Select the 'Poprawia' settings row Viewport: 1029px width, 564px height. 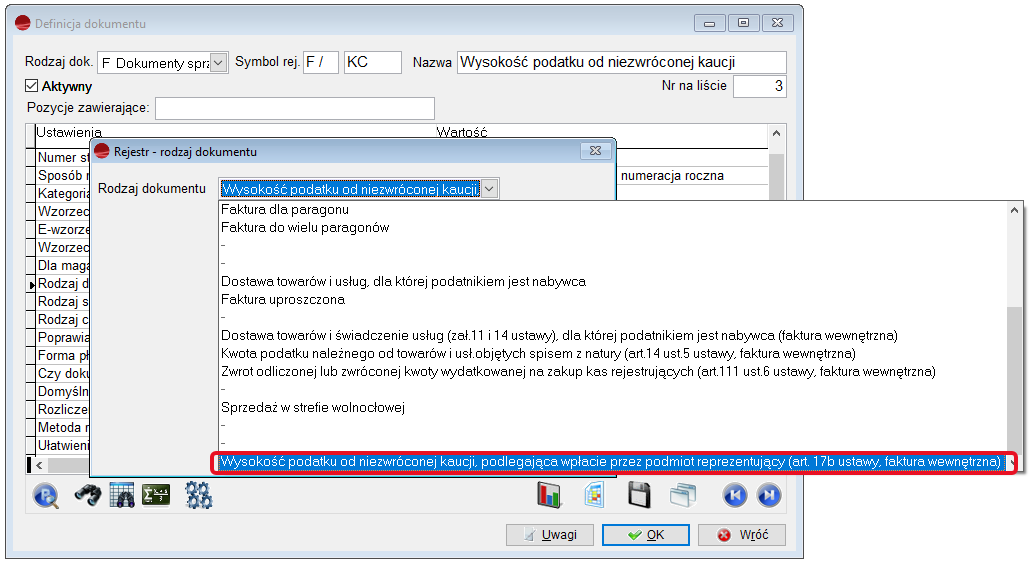[x=62, y=337]
